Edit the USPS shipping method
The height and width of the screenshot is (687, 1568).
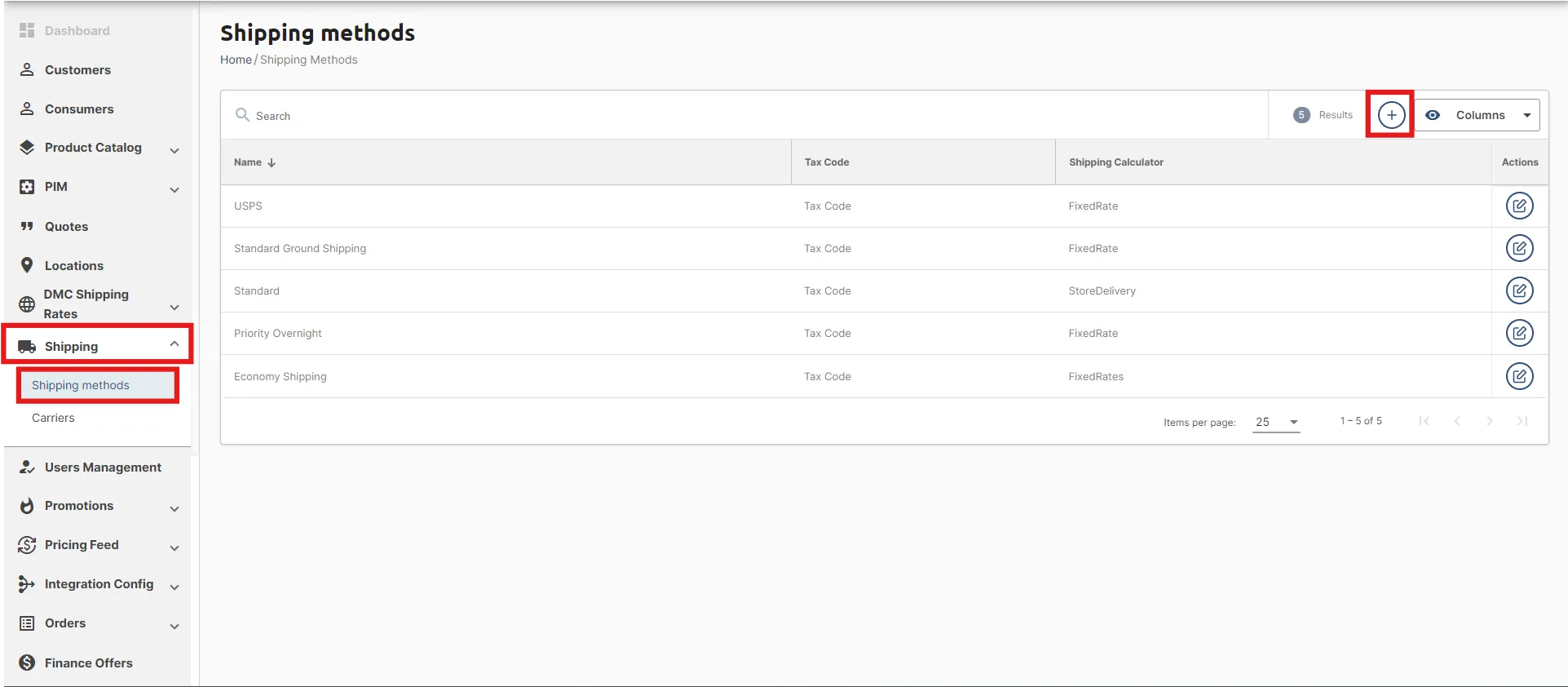(1519, 206)
